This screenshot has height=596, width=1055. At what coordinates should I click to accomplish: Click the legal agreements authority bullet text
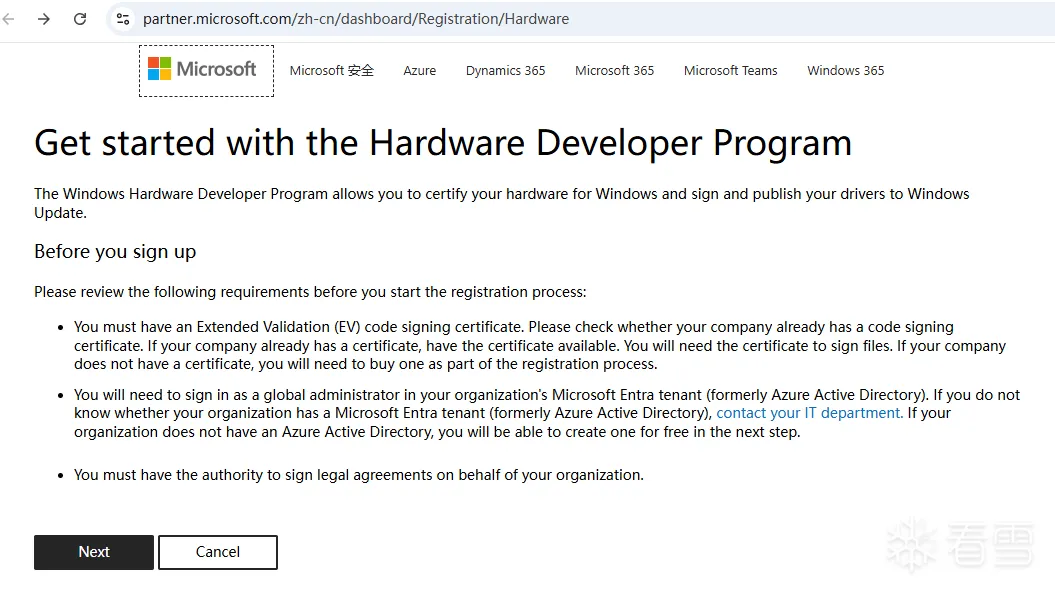(x=359, y=475)
